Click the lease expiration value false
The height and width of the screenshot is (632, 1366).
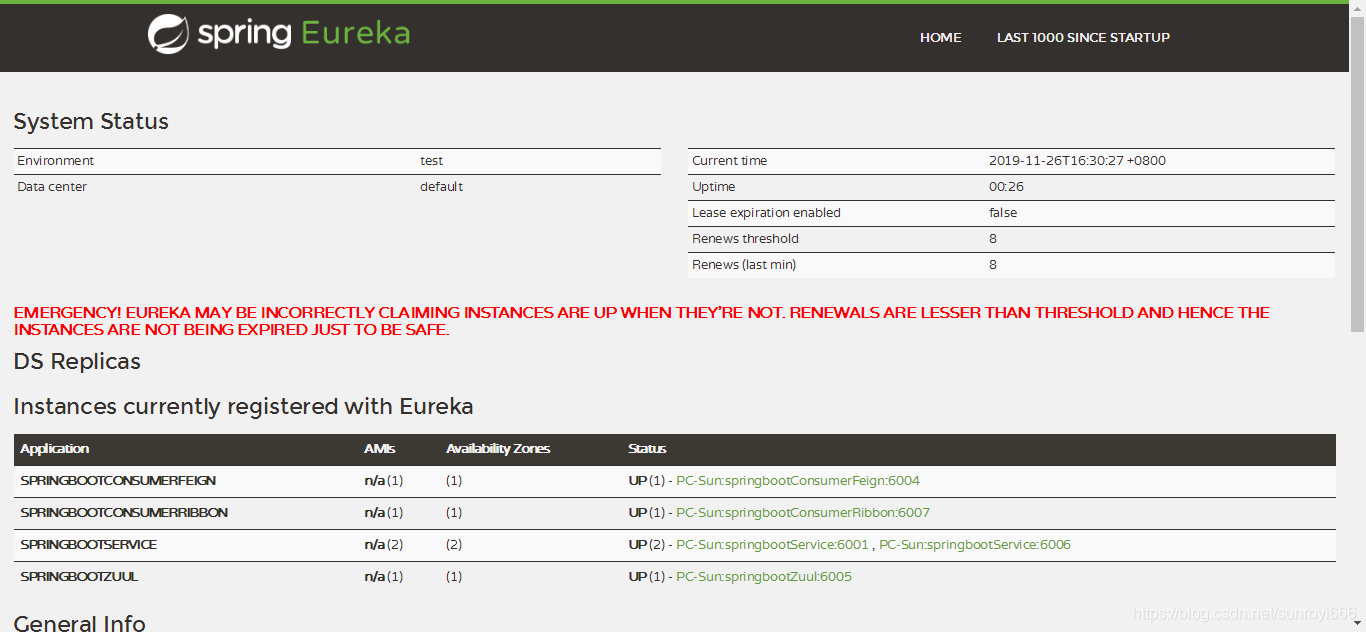[1003, 213]
